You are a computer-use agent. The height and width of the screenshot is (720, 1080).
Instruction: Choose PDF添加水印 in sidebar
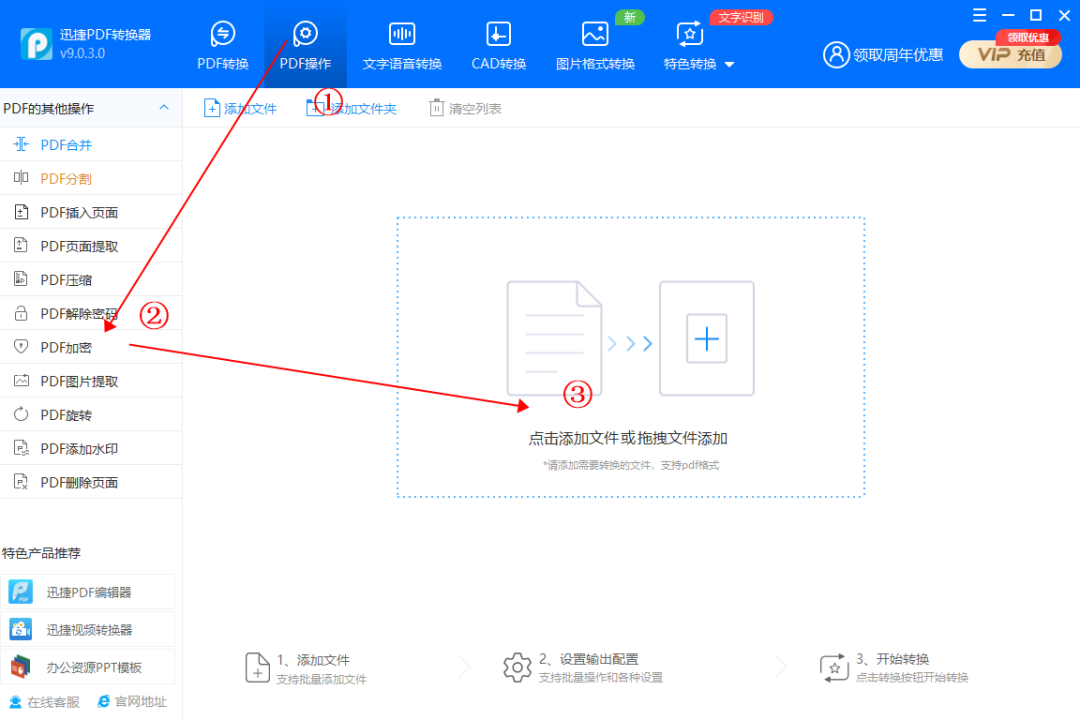tap(91, 449)
